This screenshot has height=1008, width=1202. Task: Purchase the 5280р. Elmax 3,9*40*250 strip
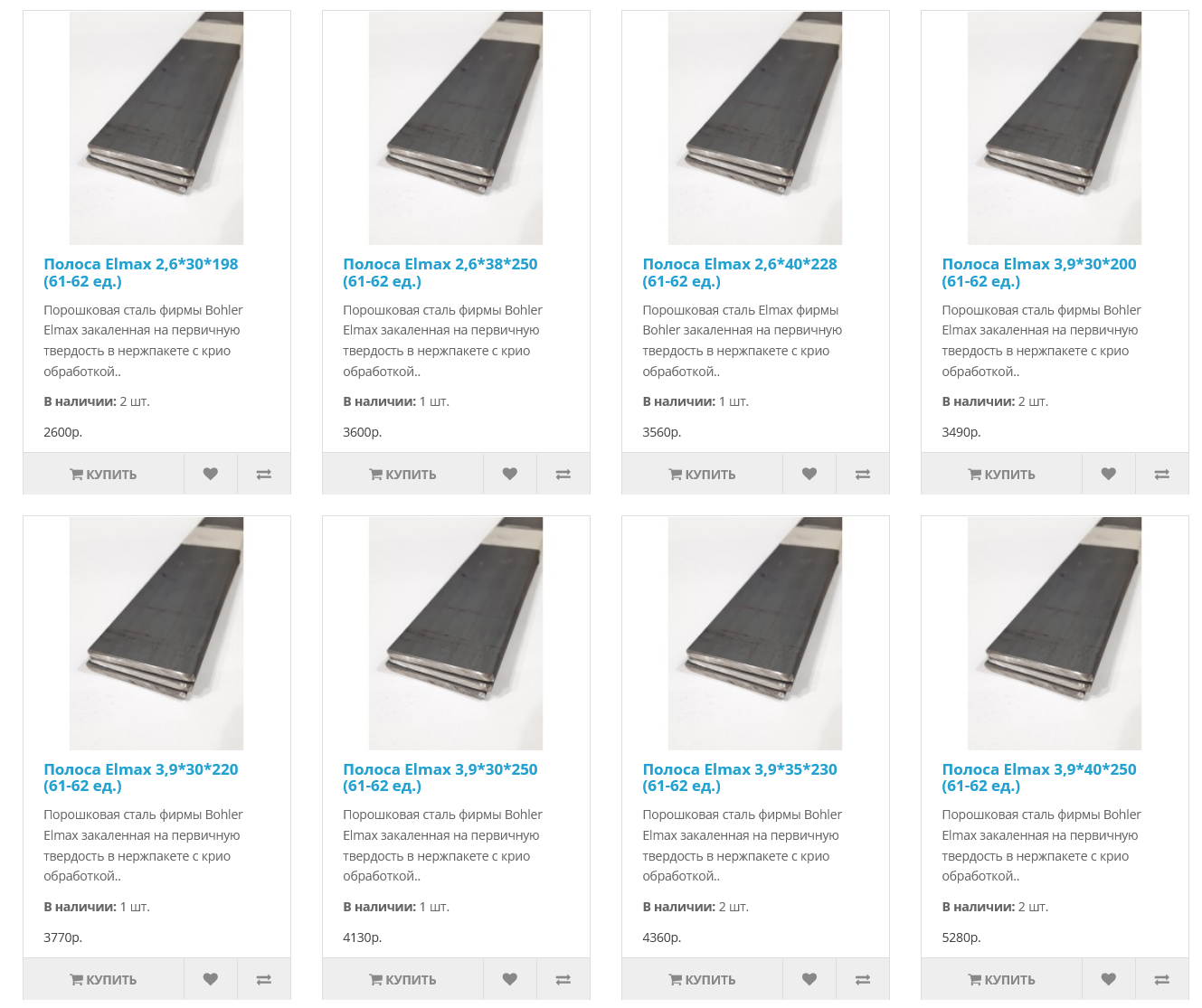(1001, 979)
